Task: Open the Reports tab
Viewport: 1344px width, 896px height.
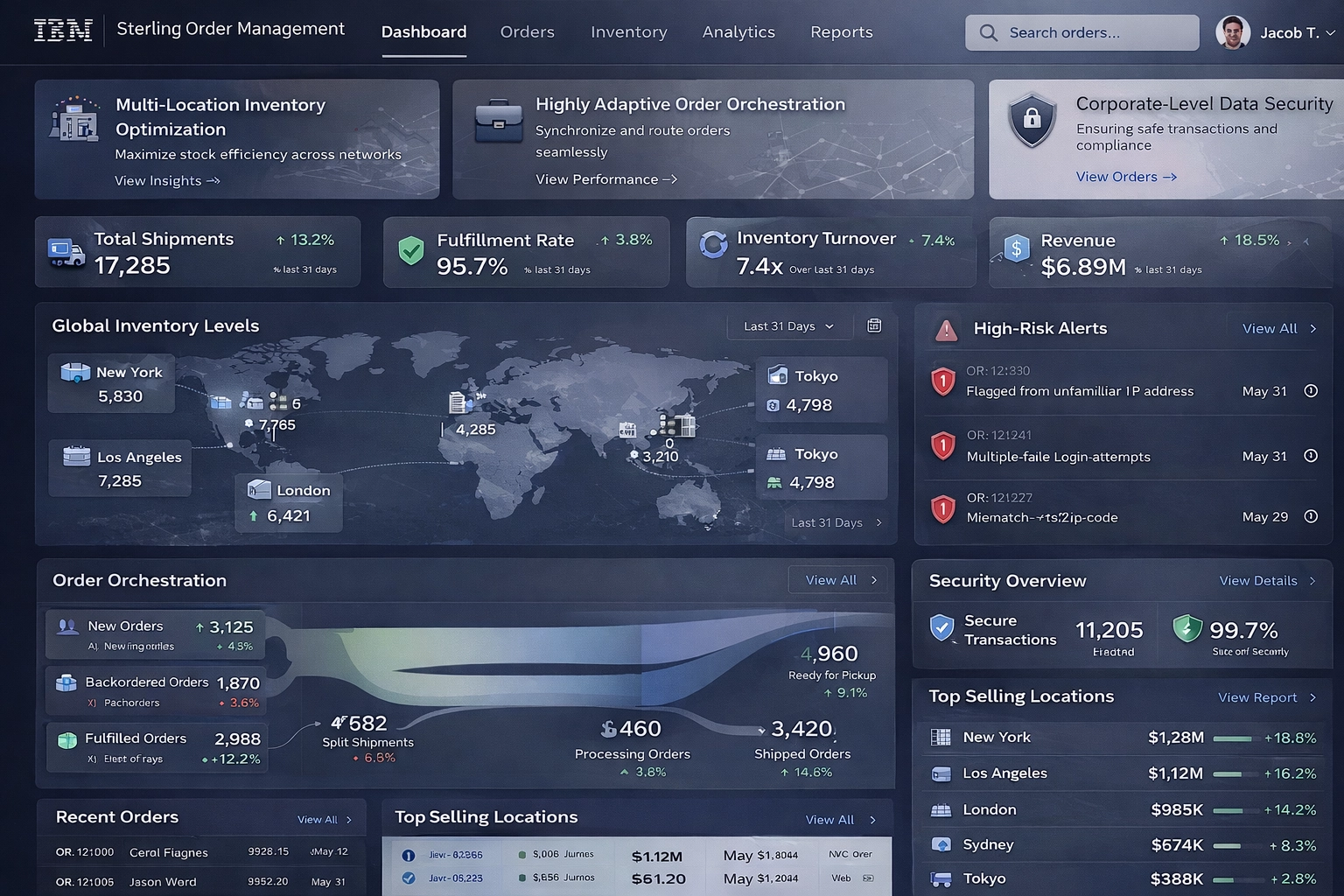Action: click(841, 32)
